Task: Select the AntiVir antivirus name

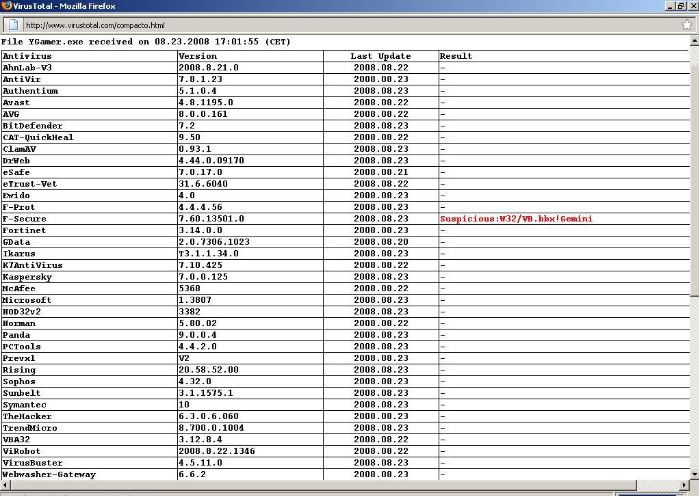Action: [x=21, y=79]
